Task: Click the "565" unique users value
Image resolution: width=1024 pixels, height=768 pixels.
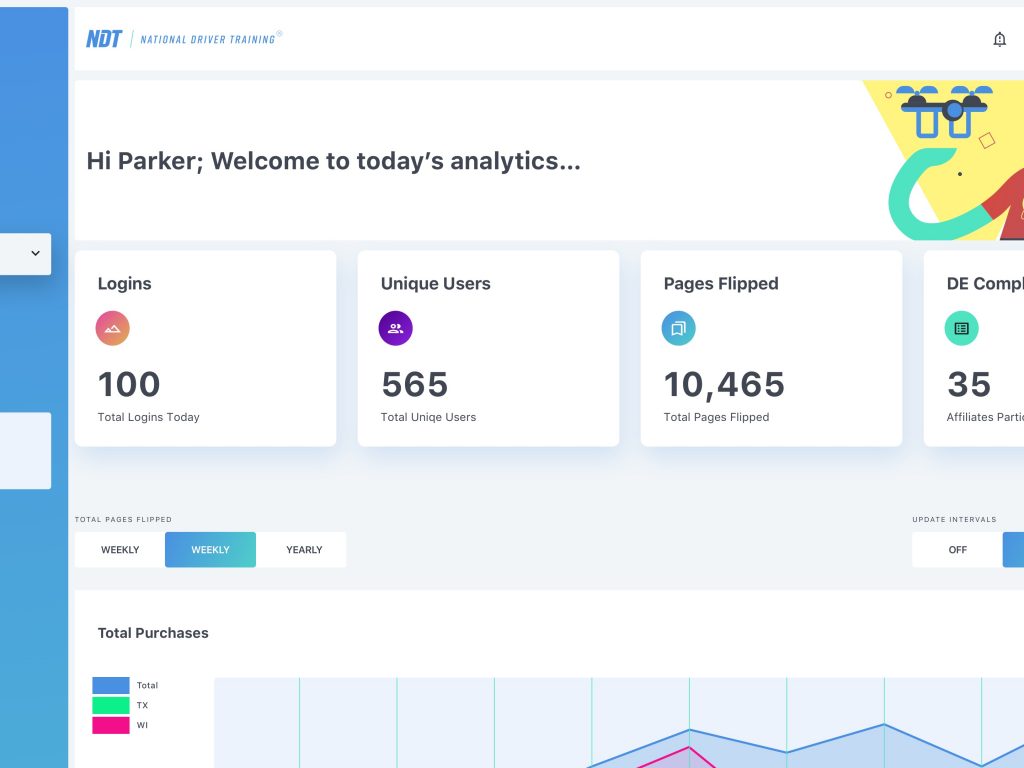Action: tap(415, 384)
